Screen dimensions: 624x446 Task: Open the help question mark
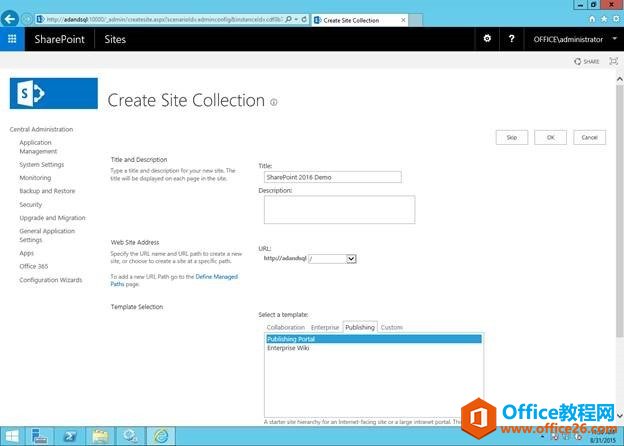[511, 39]
